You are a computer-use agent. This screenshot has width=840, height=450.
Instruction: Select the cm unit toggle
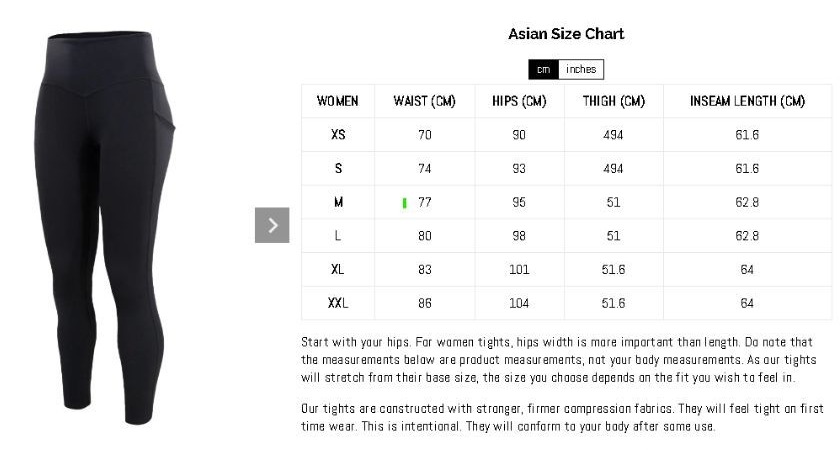pyautogui.click(x=544, y=70)
